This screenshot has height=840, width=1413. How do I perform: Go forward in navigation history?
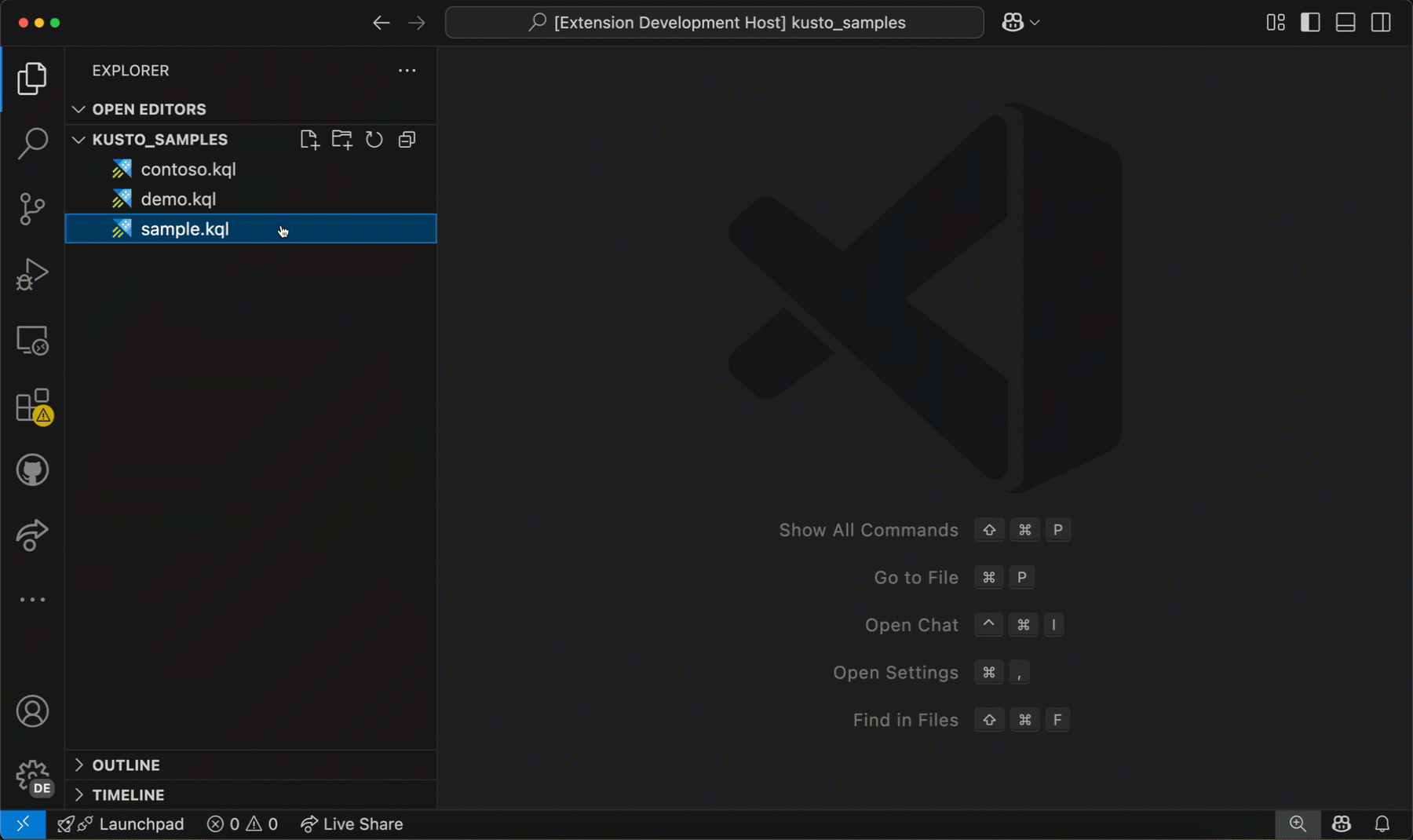tap(417, 23)
